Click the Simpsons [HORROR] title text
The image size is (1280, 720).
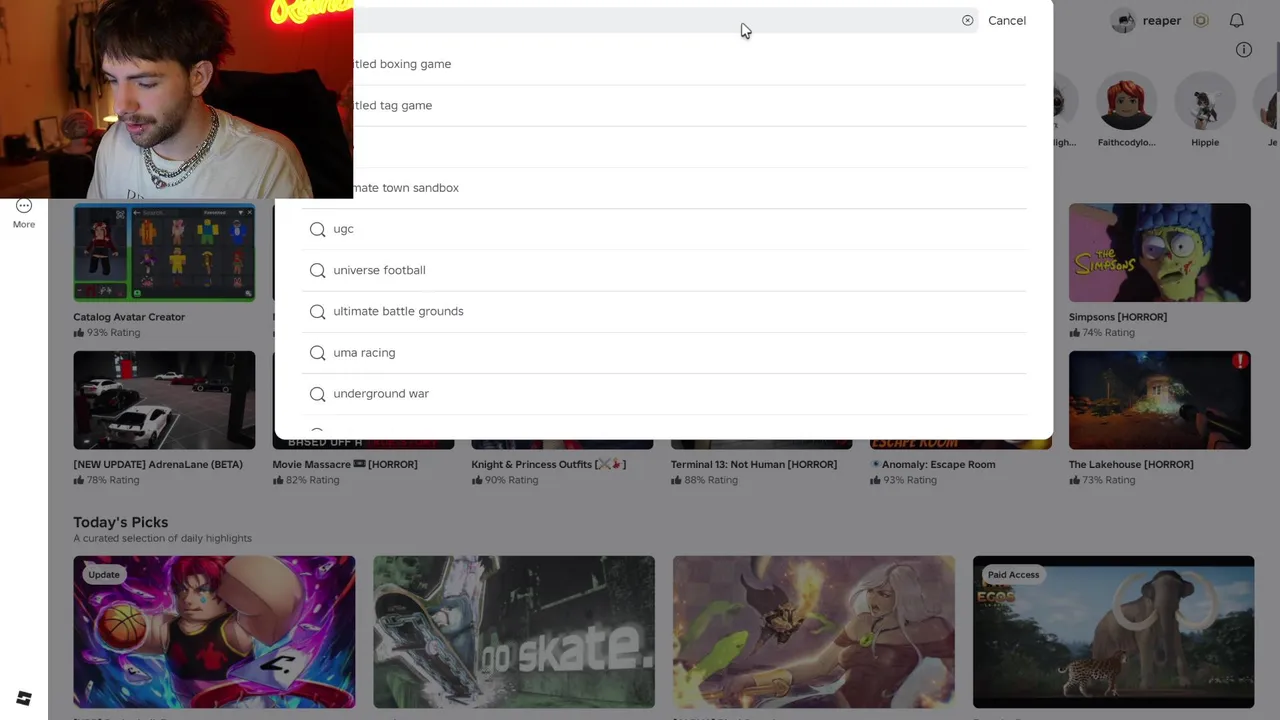[x=1118, y=317]
